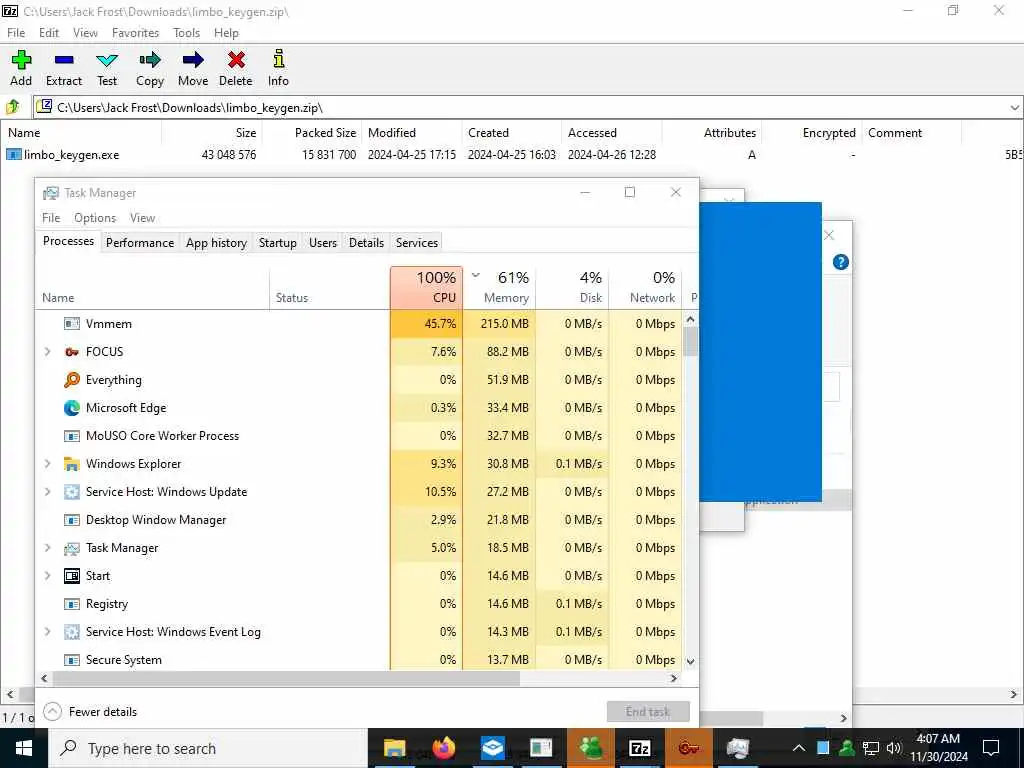
Task: Switch to the Services tab
Action: click(417, 243)
